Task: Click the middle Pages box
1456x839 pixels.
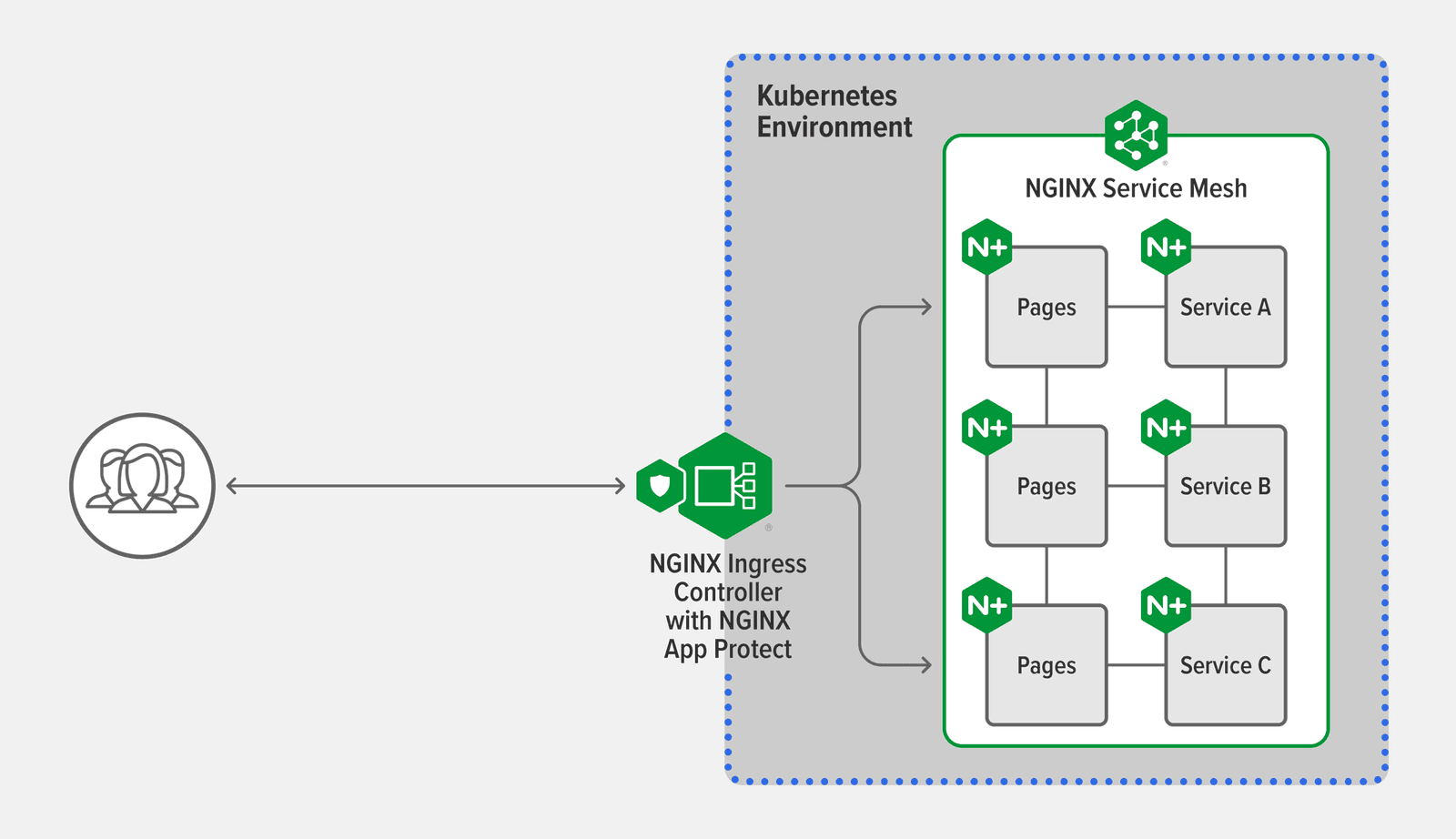Action: click(1045, 486)
